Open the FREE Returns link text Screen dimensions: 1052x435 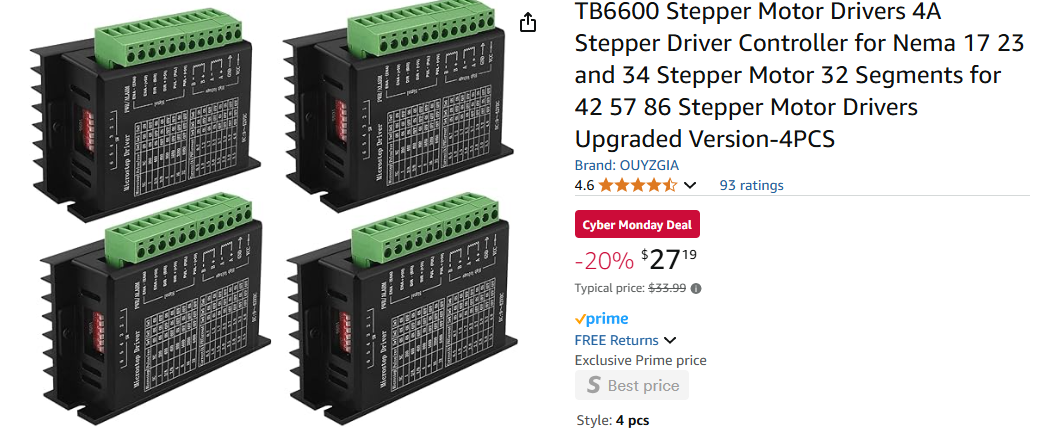pos(617,340)
